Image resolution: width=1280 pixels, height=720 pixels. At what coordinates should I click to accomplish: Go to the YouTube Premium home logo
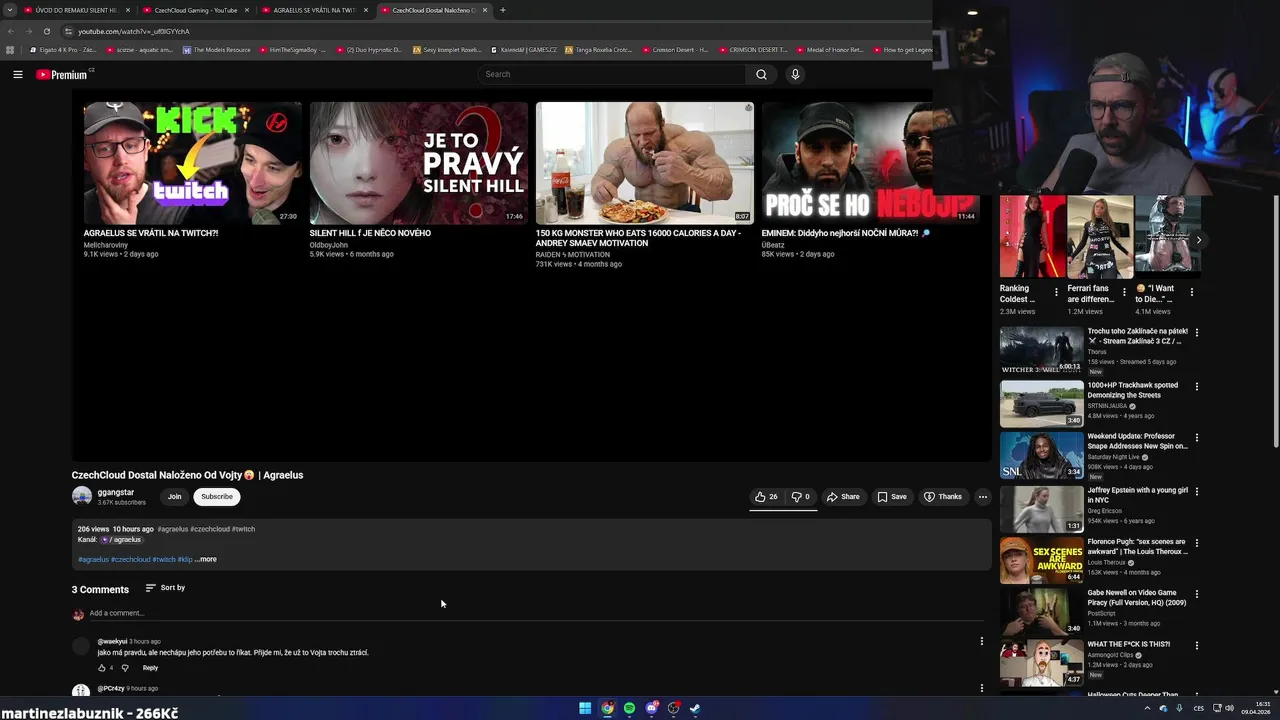click(62, 74)
